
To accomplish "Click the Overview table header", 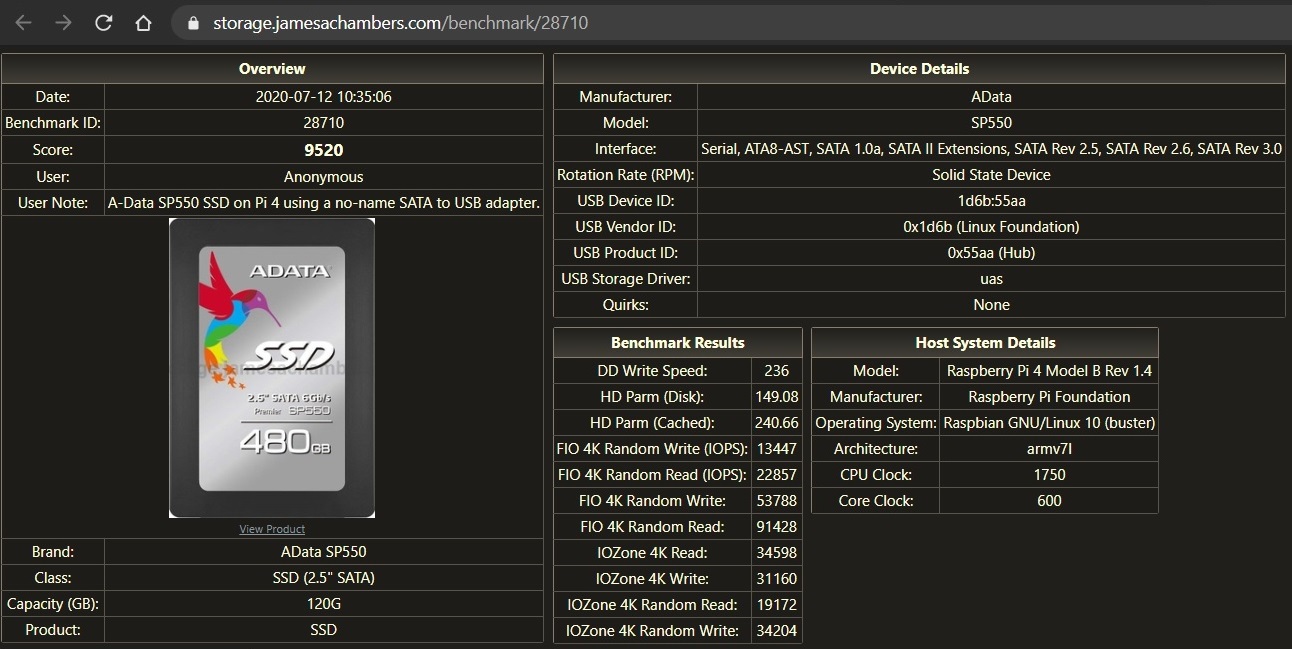I will (x=272, y=69).
